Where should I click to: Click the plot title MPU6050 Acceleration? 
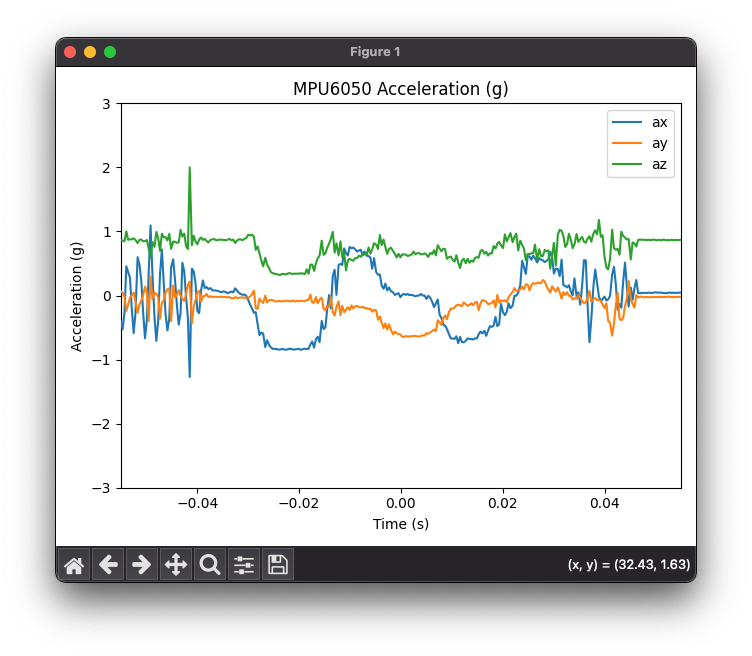pos(400,89)
